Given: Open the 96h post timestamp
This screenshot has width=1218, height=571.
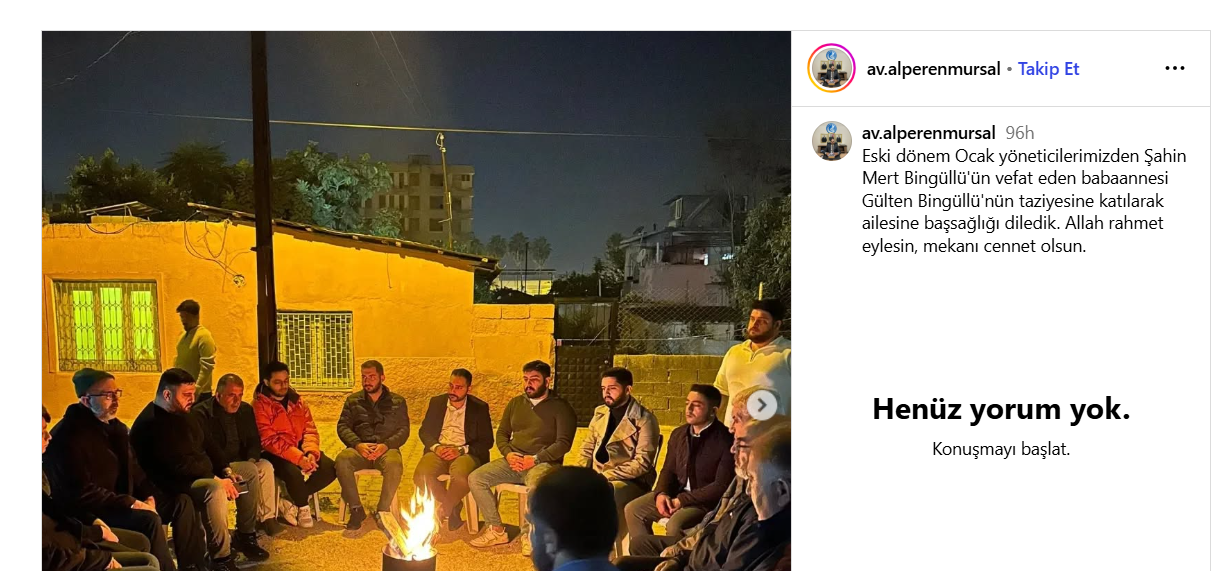Looking at the screenshot, I should [x=1020, y=133].
